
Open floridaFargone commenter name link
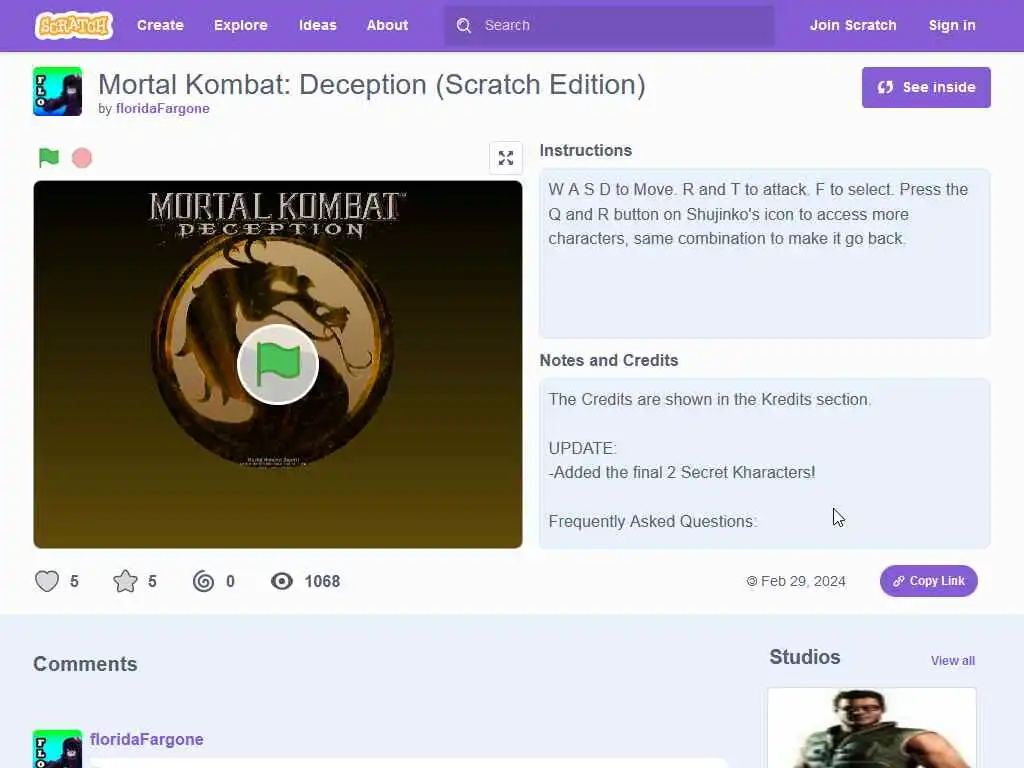[147, 739]
